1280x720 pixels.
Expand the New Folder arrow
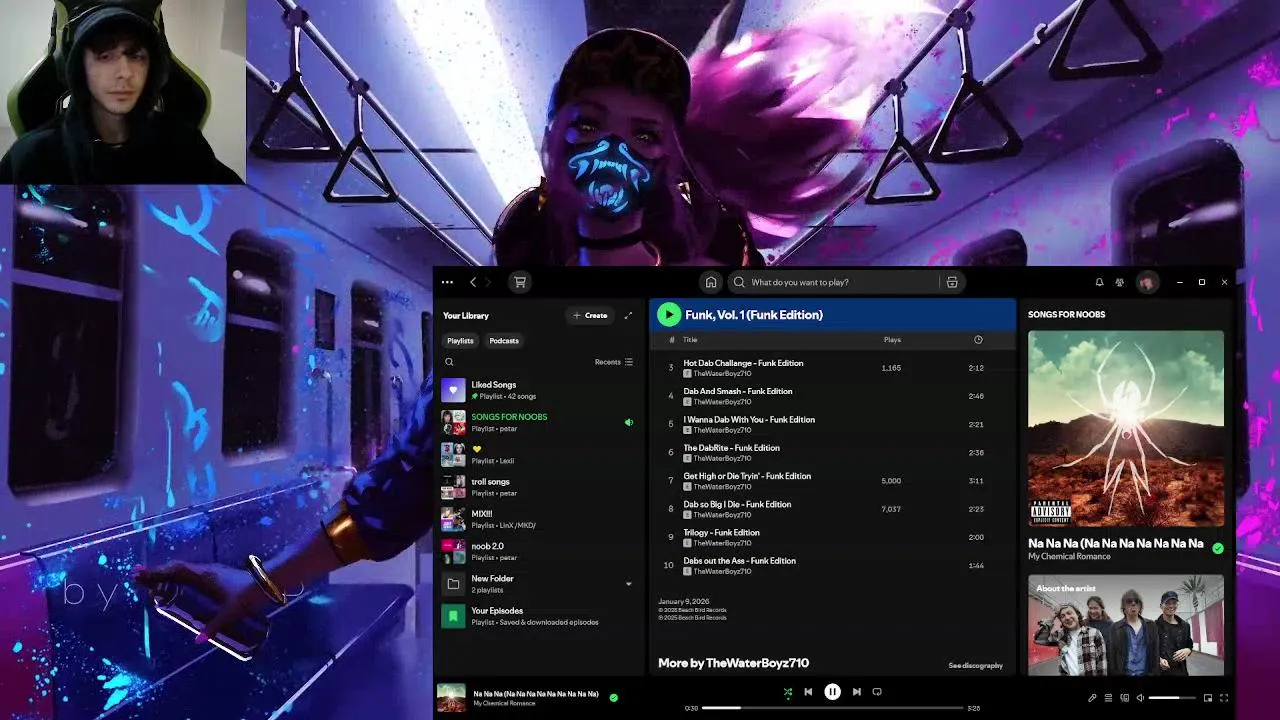coord(629,584)
